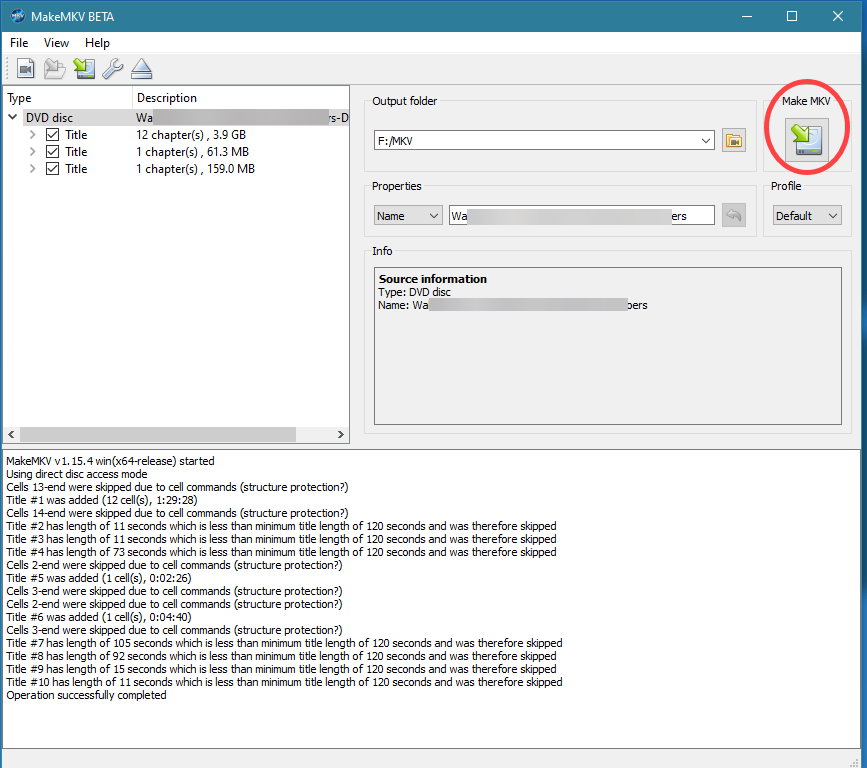
Task: Click log line 'Title #1 was added'
Action: 102,500
